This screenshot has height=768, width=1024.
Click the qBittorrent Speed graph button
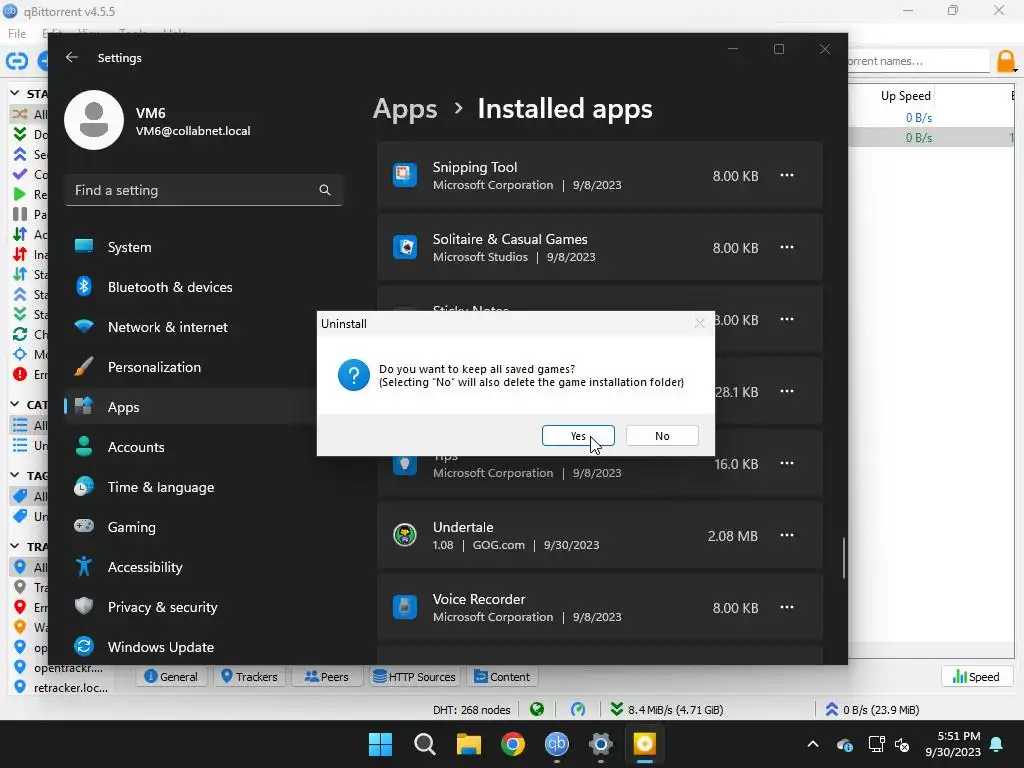(x=976, y=677)
